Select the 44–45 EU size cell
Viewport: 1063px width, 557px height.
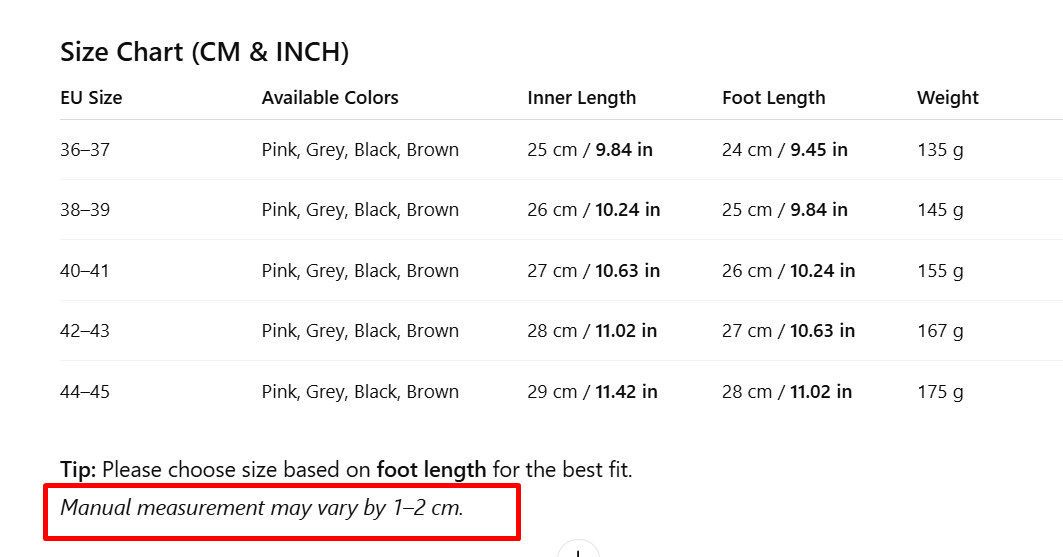click(x=85, y=392)
